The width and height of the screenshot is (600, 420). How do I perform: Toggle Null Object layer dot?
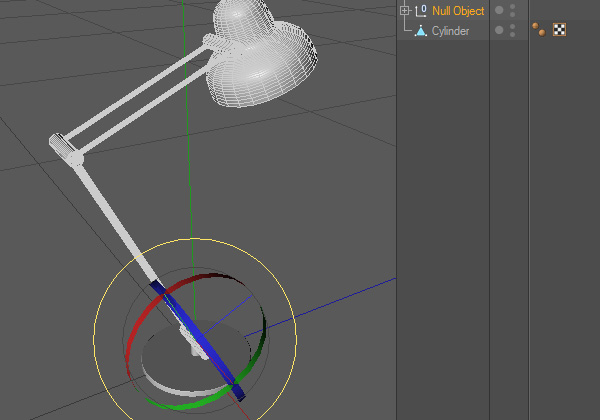click(x=499, y=10)
